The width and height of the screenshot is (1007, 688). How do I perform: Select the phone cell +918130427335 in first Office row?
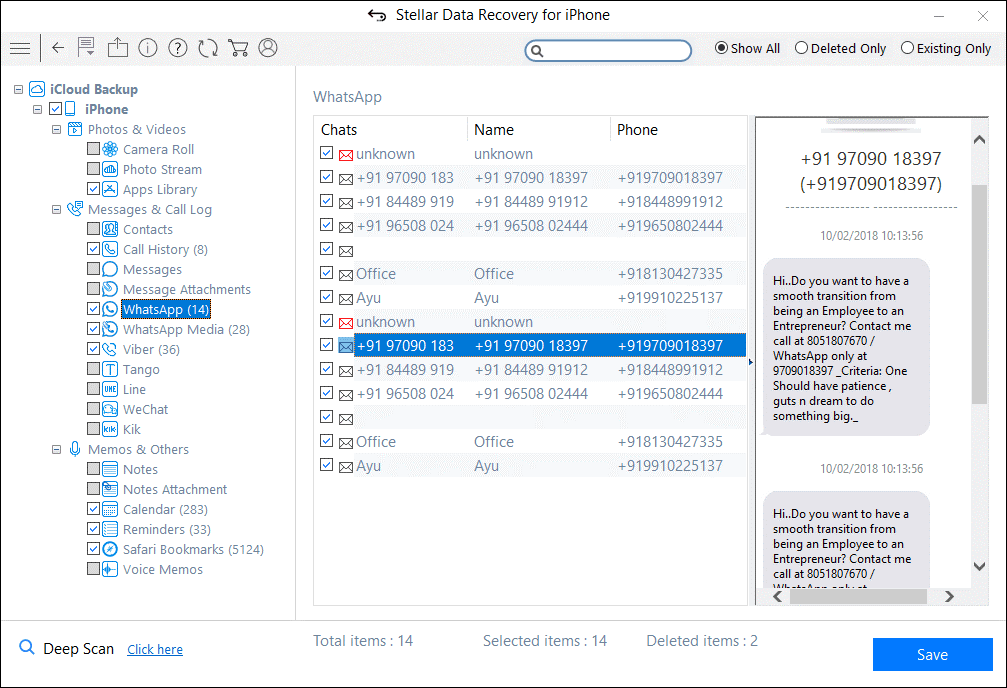click(x=670, y=273)
